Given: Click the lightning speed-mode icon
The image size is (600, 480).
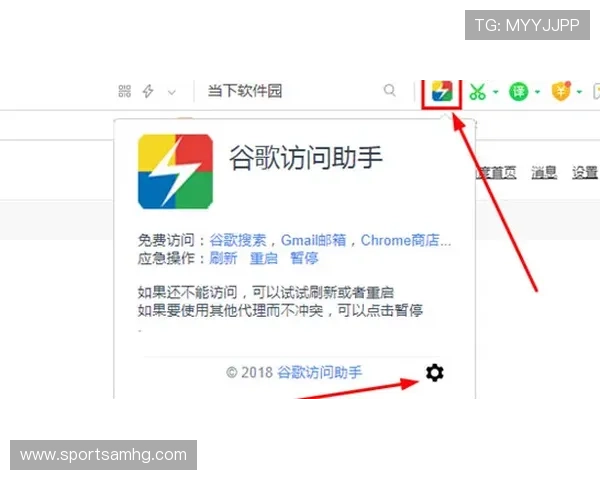Looking at the screenshot, I should click(x=148, y=91).
